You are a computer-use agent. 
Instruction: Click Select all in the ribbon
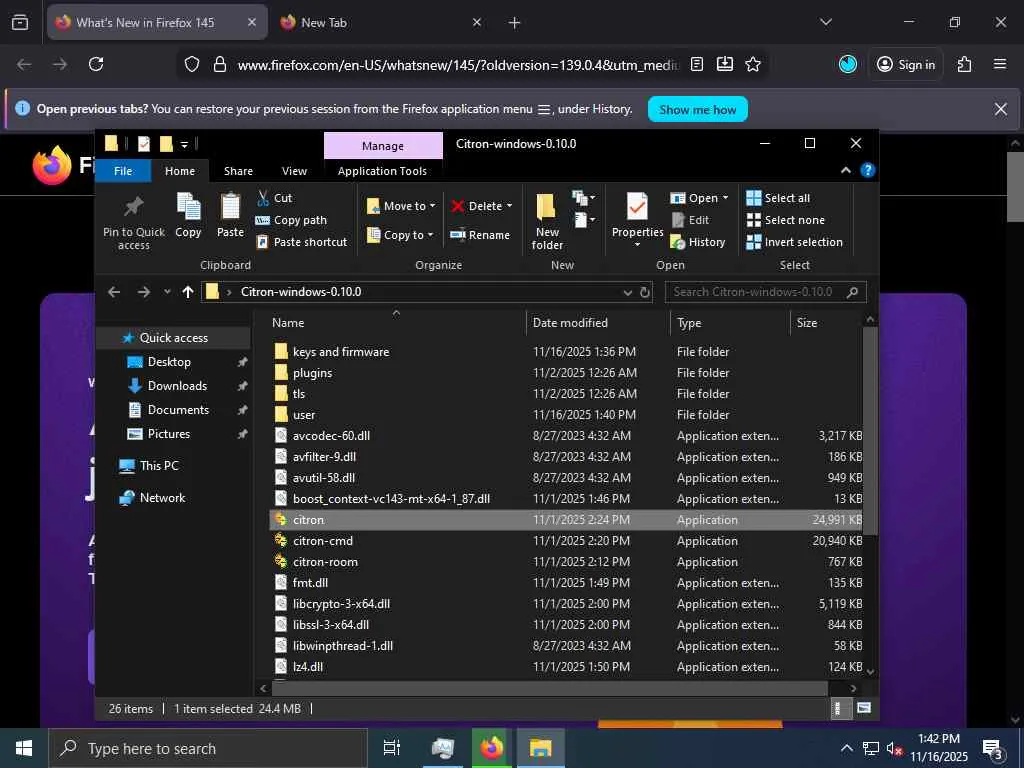click(778, 198)
